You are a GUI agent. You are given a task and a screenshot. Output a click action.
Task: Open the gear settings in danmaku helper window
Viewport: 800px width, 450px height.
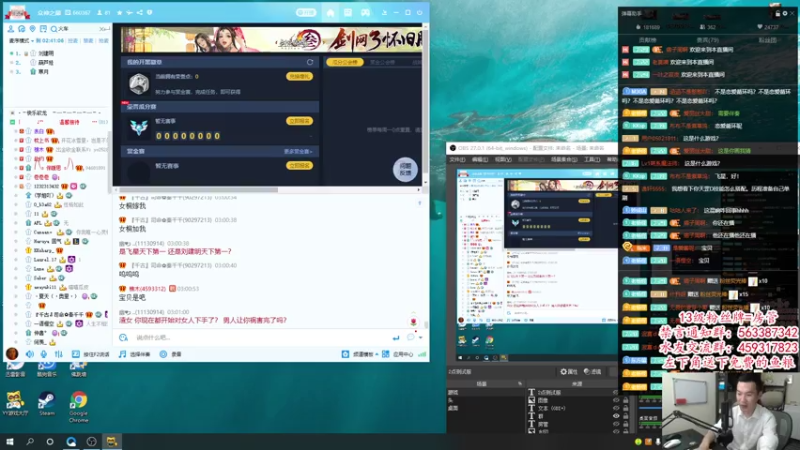tap(785, 13)
